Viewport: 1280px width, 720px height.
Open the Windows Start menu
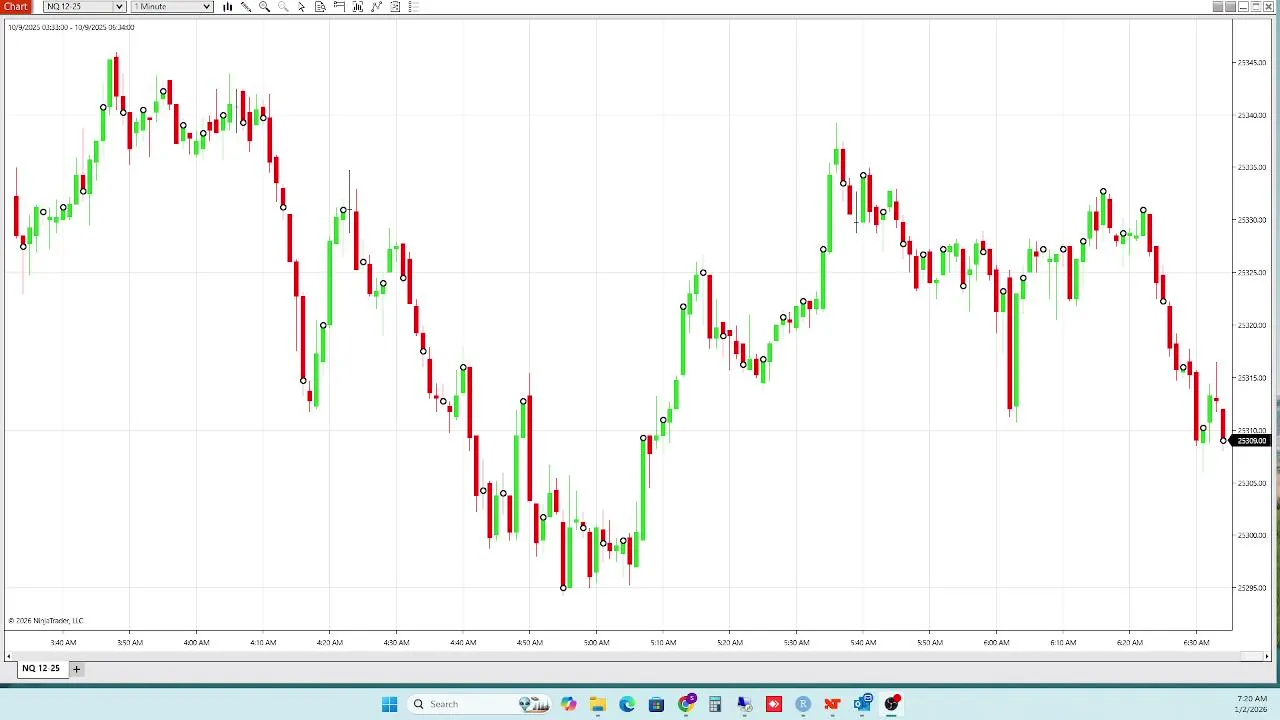[x=389, y=704]
